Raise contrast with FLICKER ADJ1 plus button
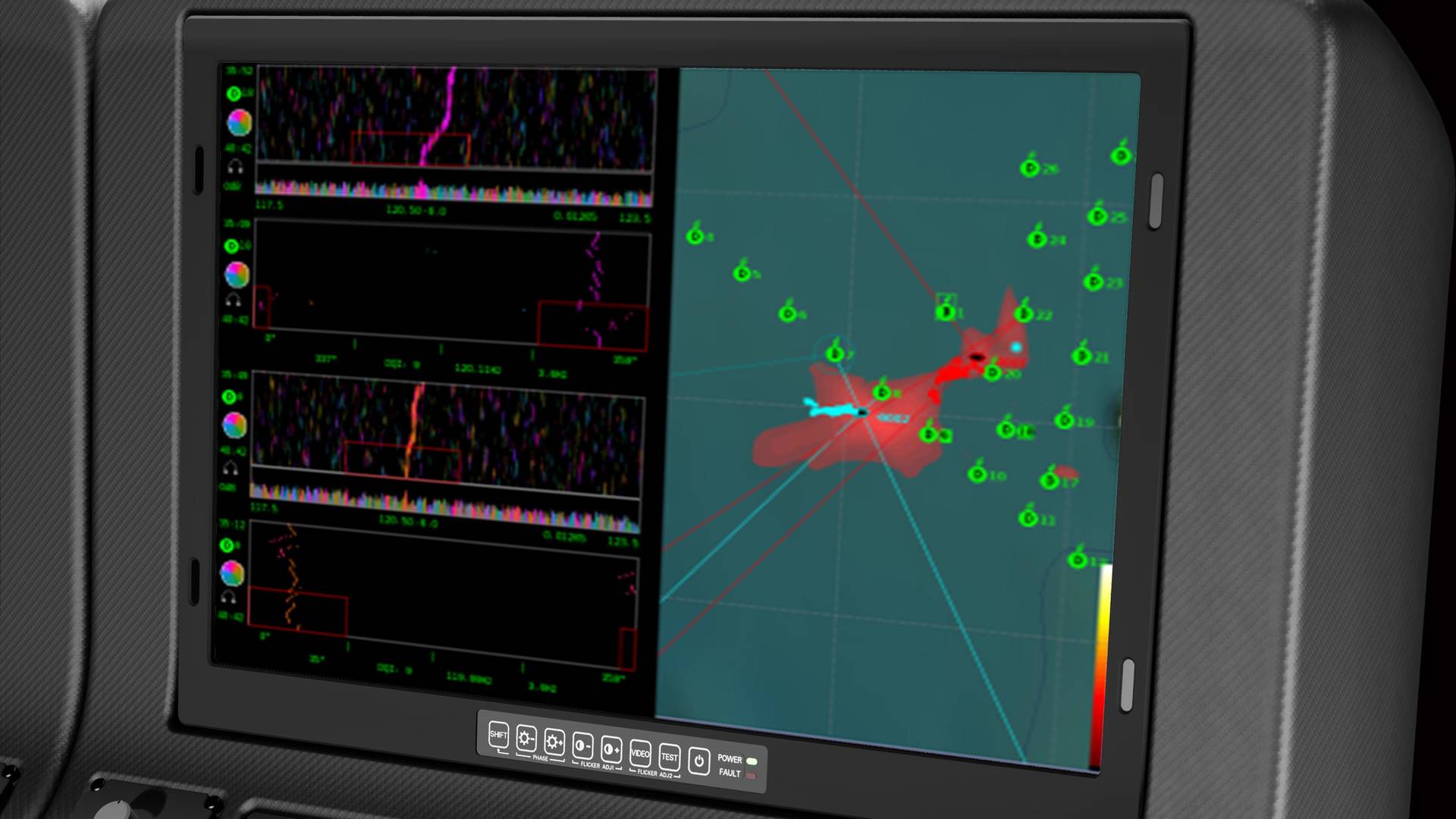Image resolution: width=1456 pixels, height=819 pixels. coord(611,749)
